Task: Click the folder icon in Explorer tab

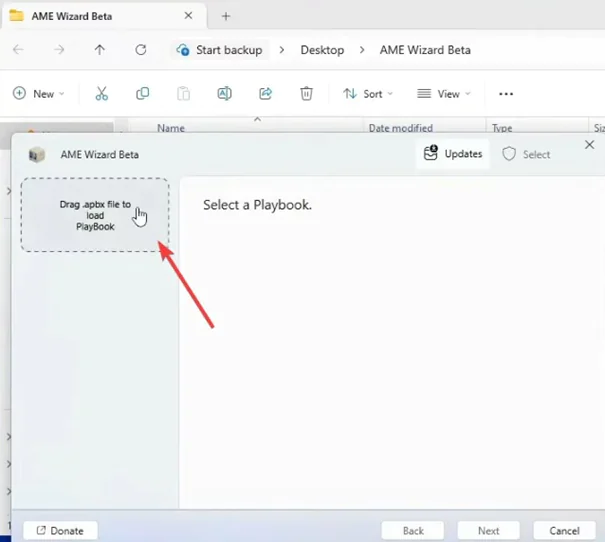Action: point(16,16)
